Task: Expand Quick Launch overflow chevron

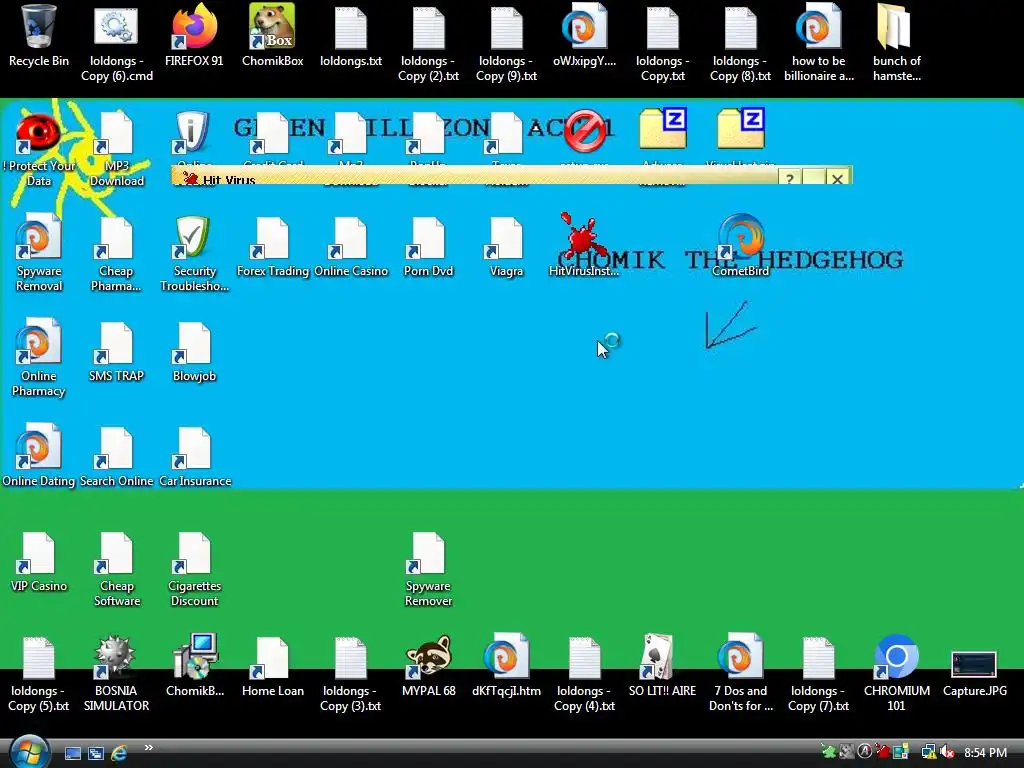Action: [x=148, y=748]
